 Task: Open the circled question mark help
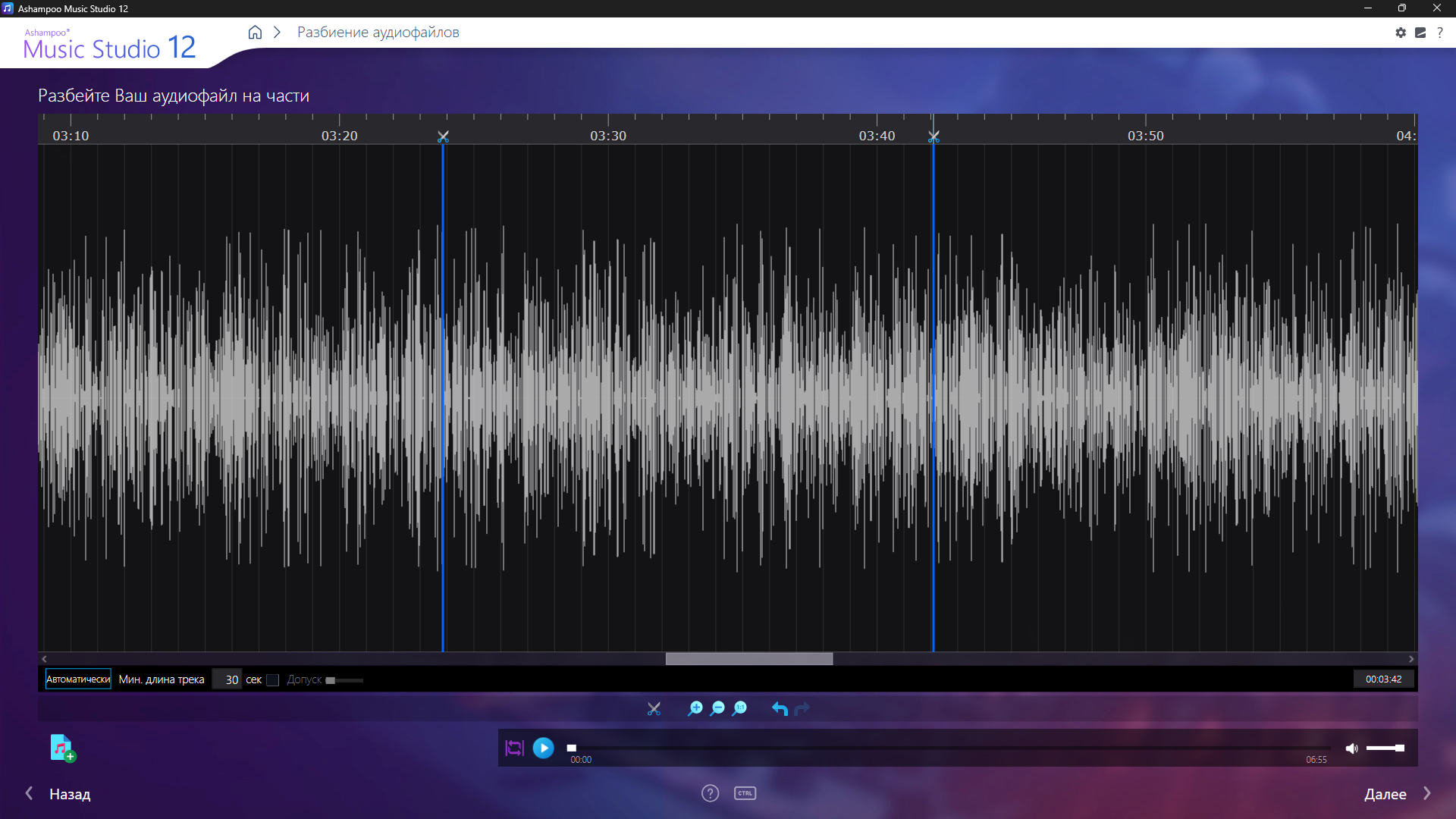click(x=710, y=793)
